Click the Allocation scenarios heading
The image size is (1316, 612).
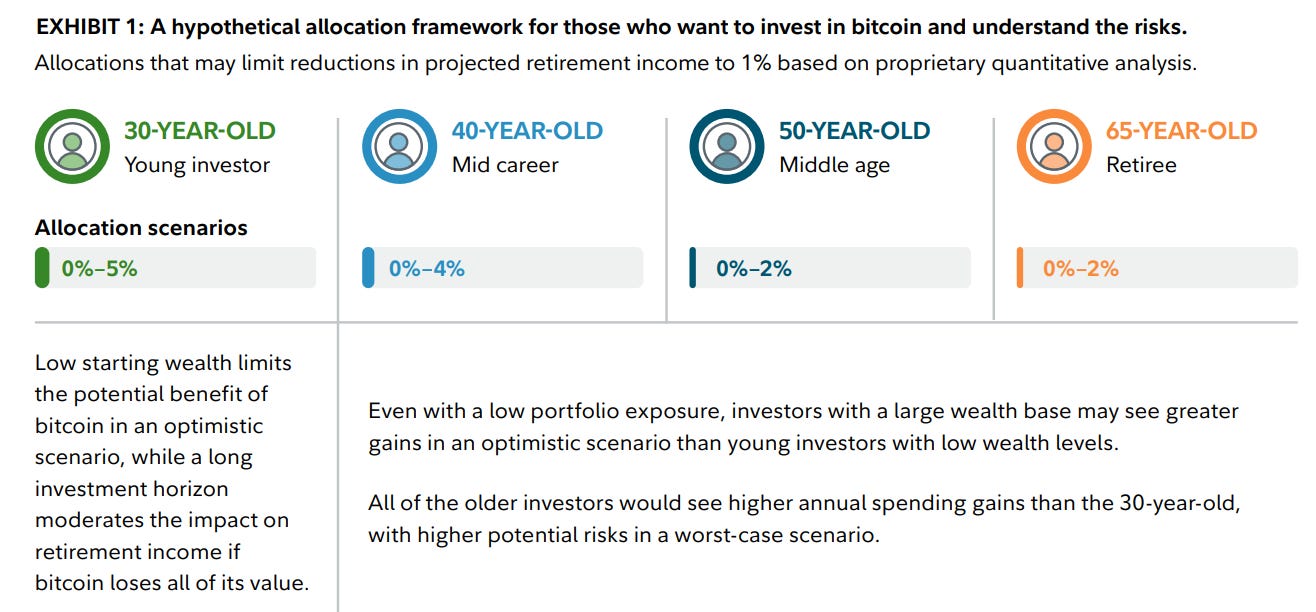point(141,228)
